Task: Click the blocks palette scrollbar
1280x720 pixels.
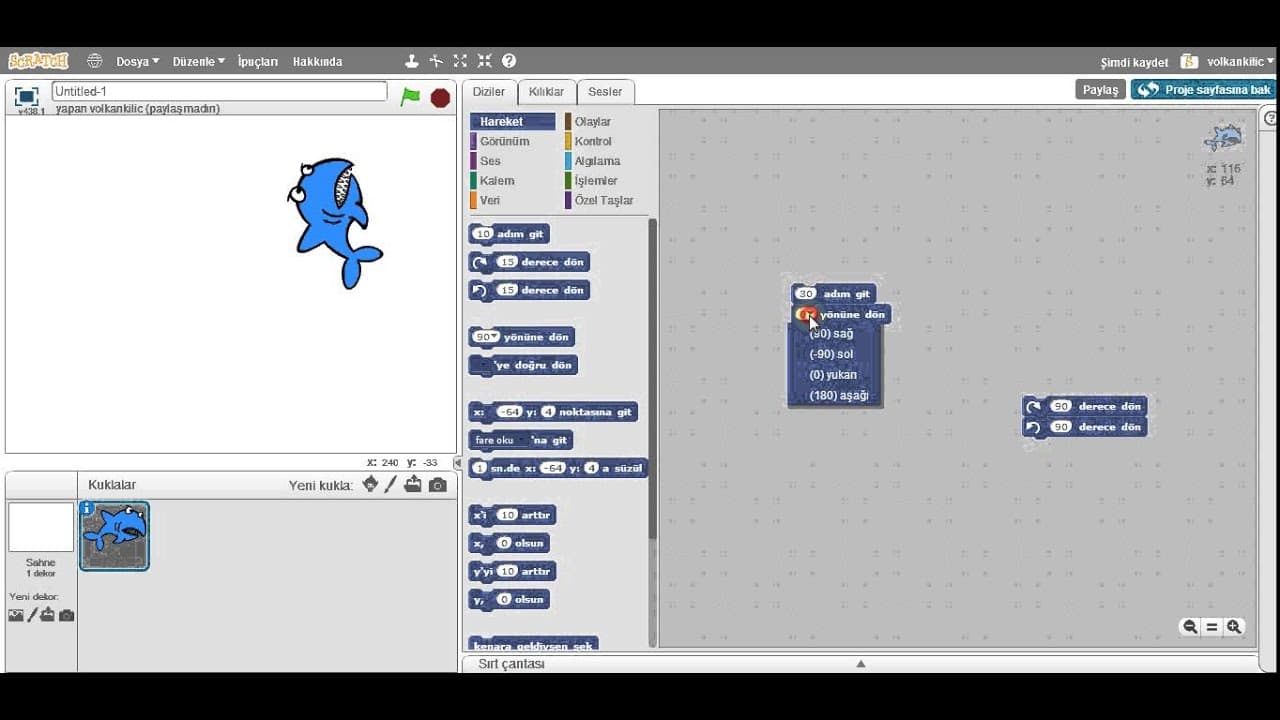Action: pyautogui.click(x=653, y=380)
